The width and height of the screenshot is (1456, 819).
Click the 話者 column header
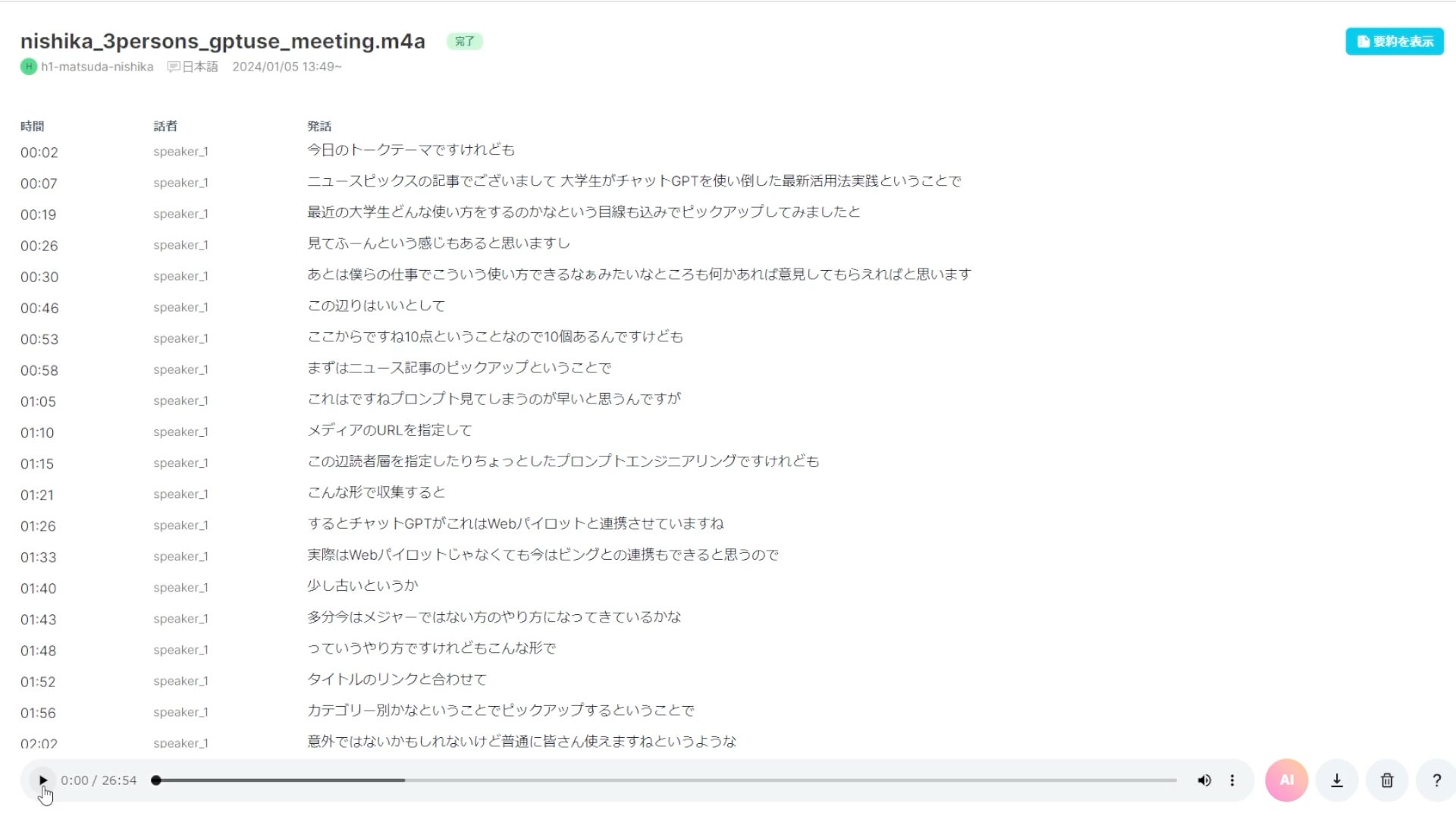click(165, 127)
